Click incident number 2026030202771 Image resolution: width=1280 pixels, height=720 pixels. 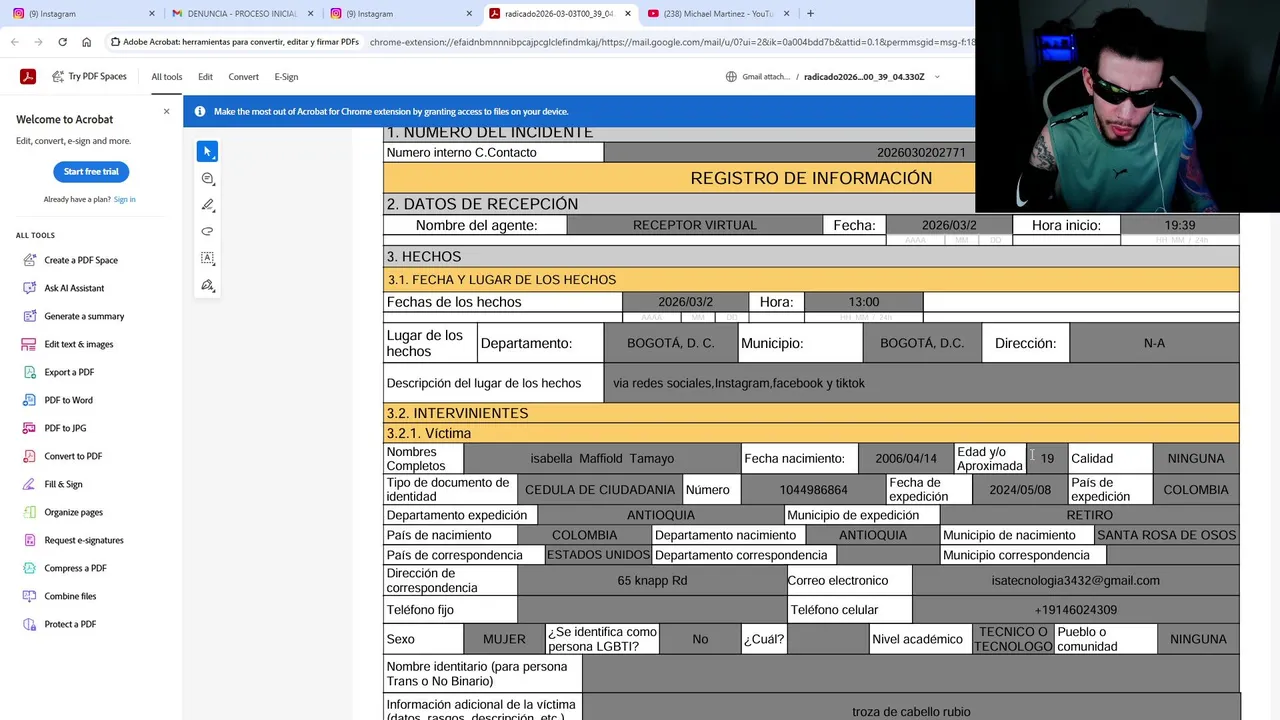921,153
